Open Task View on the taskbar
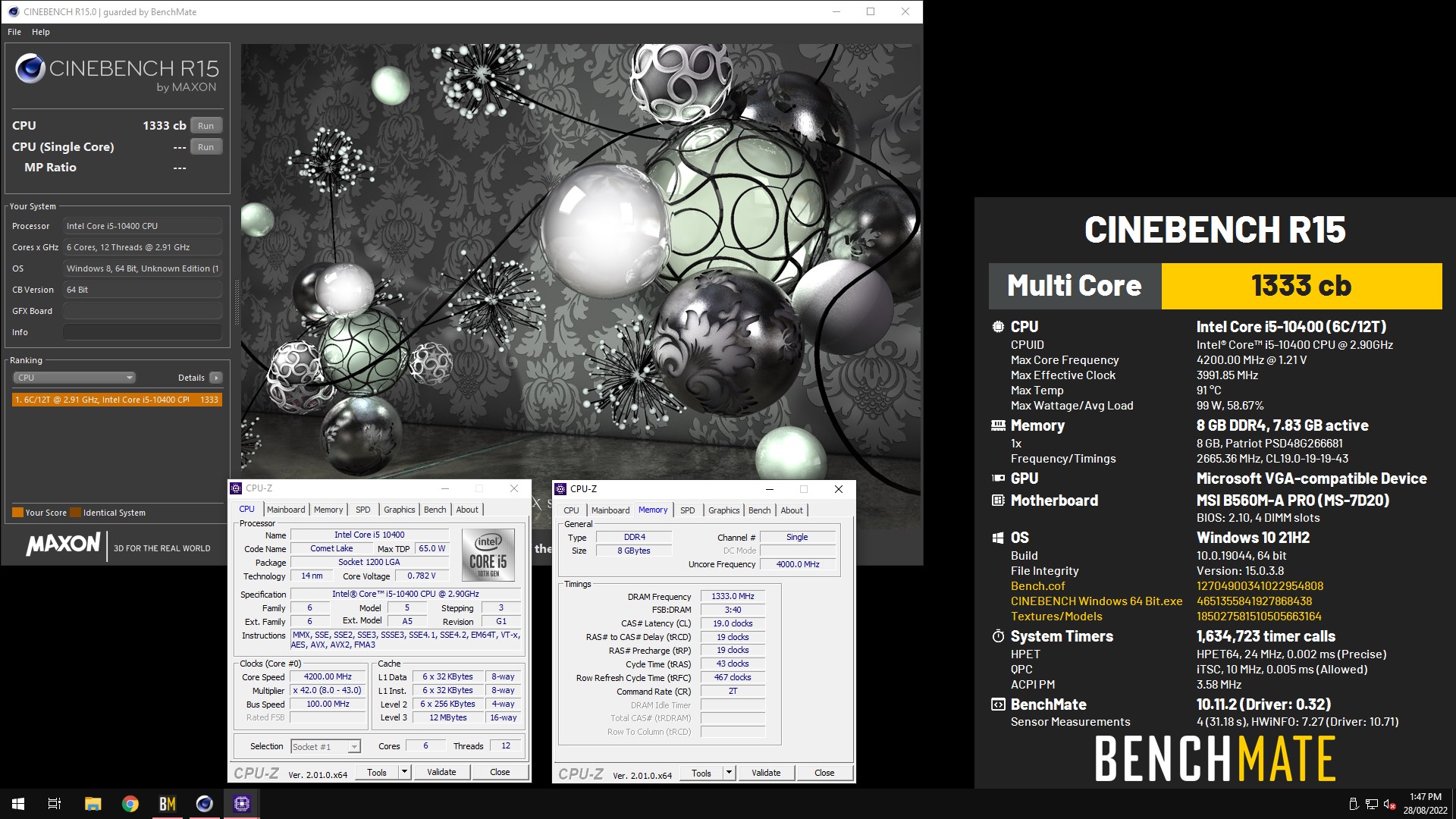This screenshot has width=1456, height=819. (x=55, y=804)
